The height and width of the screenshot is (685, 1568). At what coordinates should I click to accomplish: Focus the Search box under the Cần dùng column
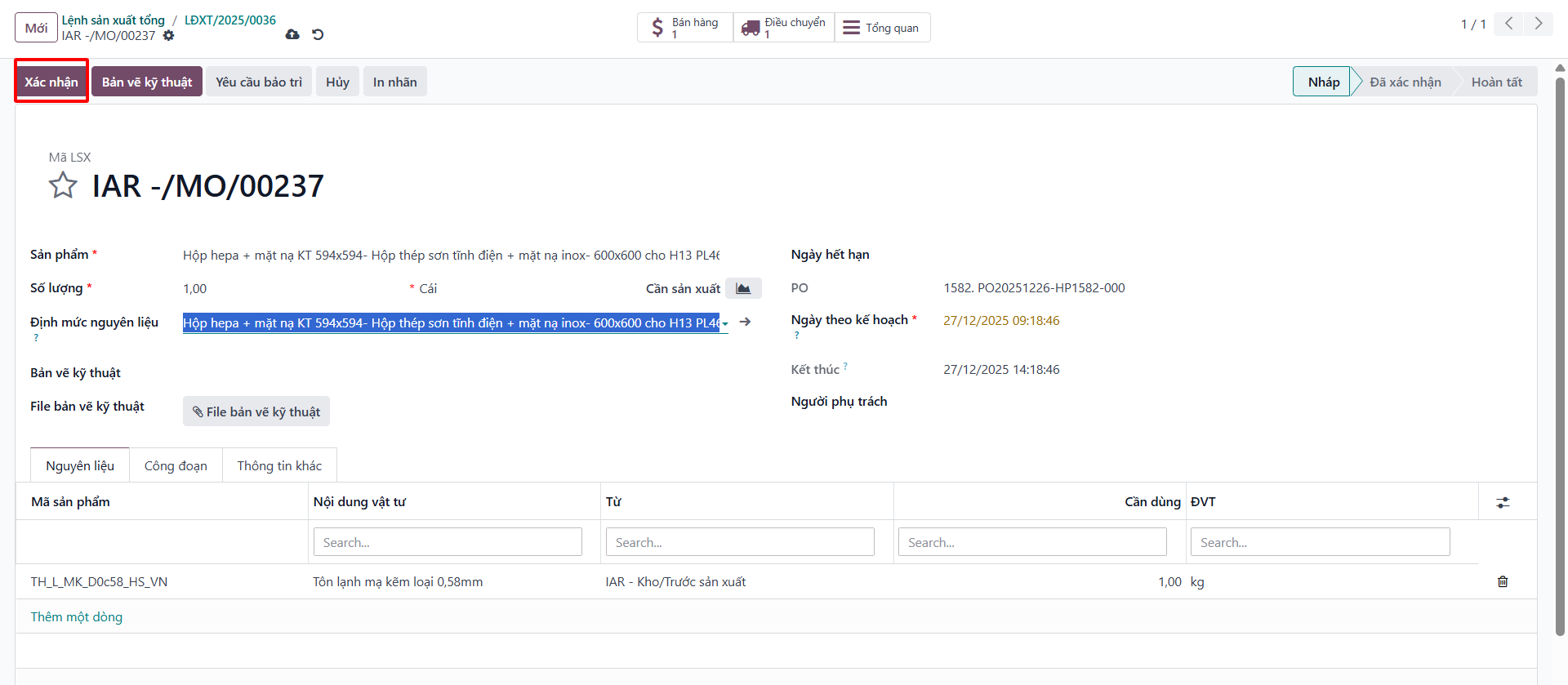[x=1032, y=542]
